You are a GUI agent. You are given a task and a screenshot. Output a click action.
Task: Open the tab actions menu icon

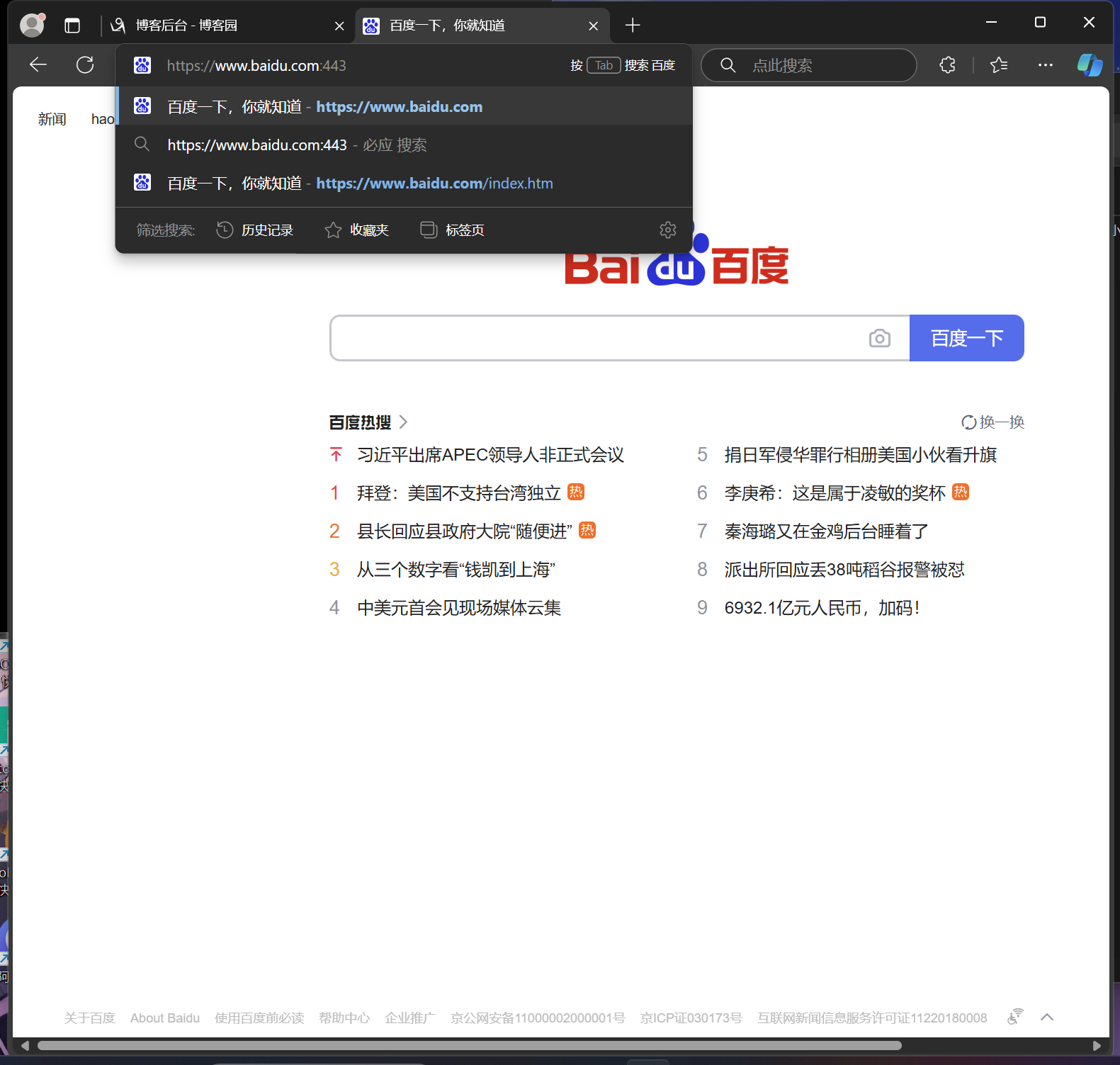[x=72, y=26]
